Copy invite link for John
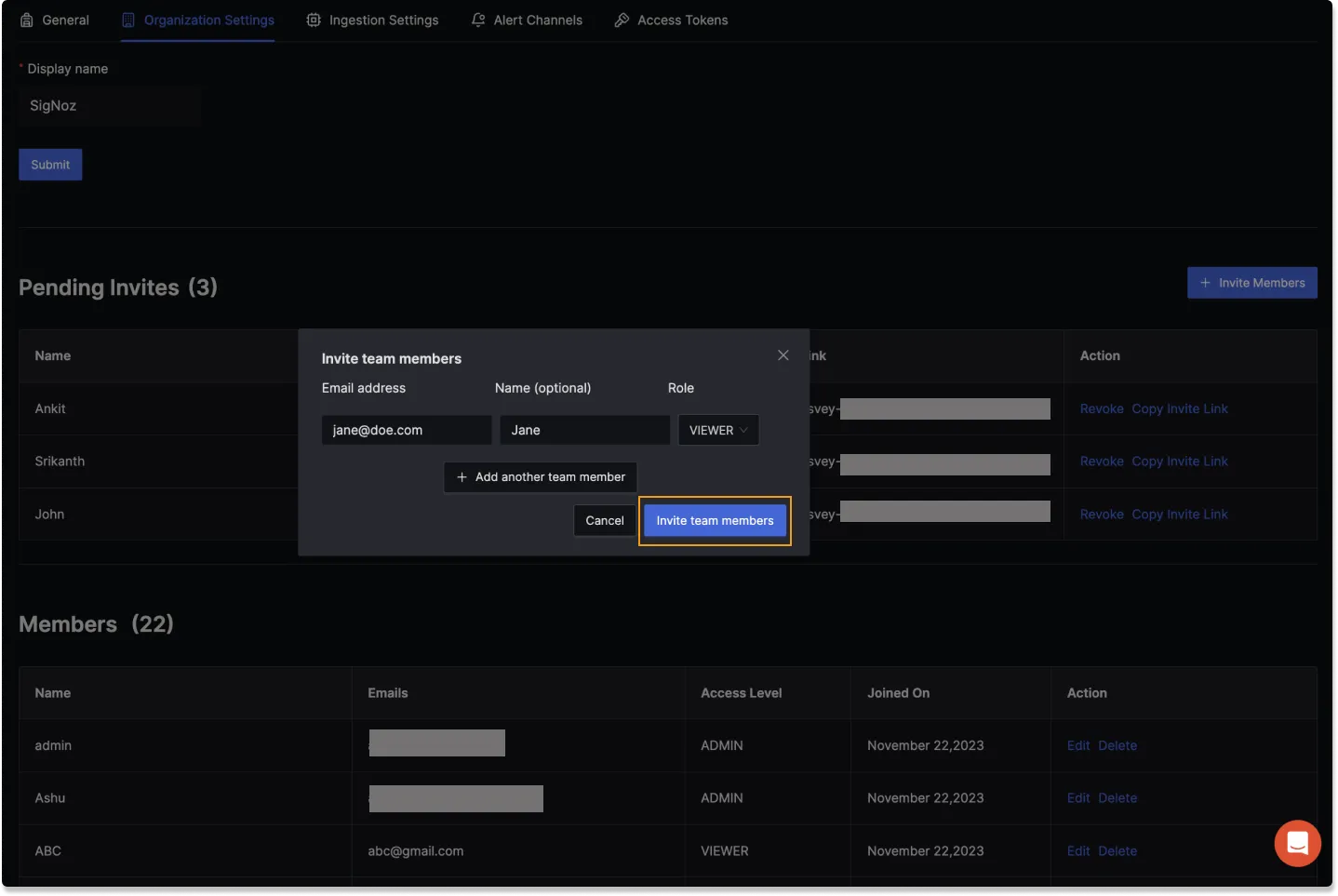 click(x=1180, y=515)
